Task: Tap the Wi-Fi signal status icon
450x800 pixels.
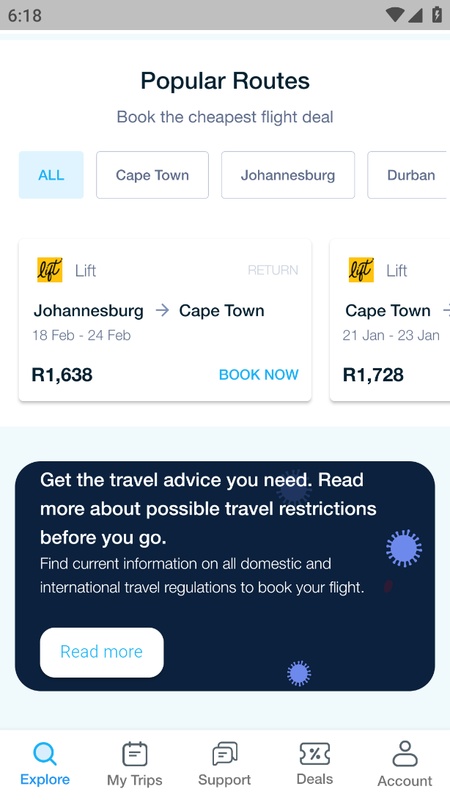Action: click(x=394, y=15)
